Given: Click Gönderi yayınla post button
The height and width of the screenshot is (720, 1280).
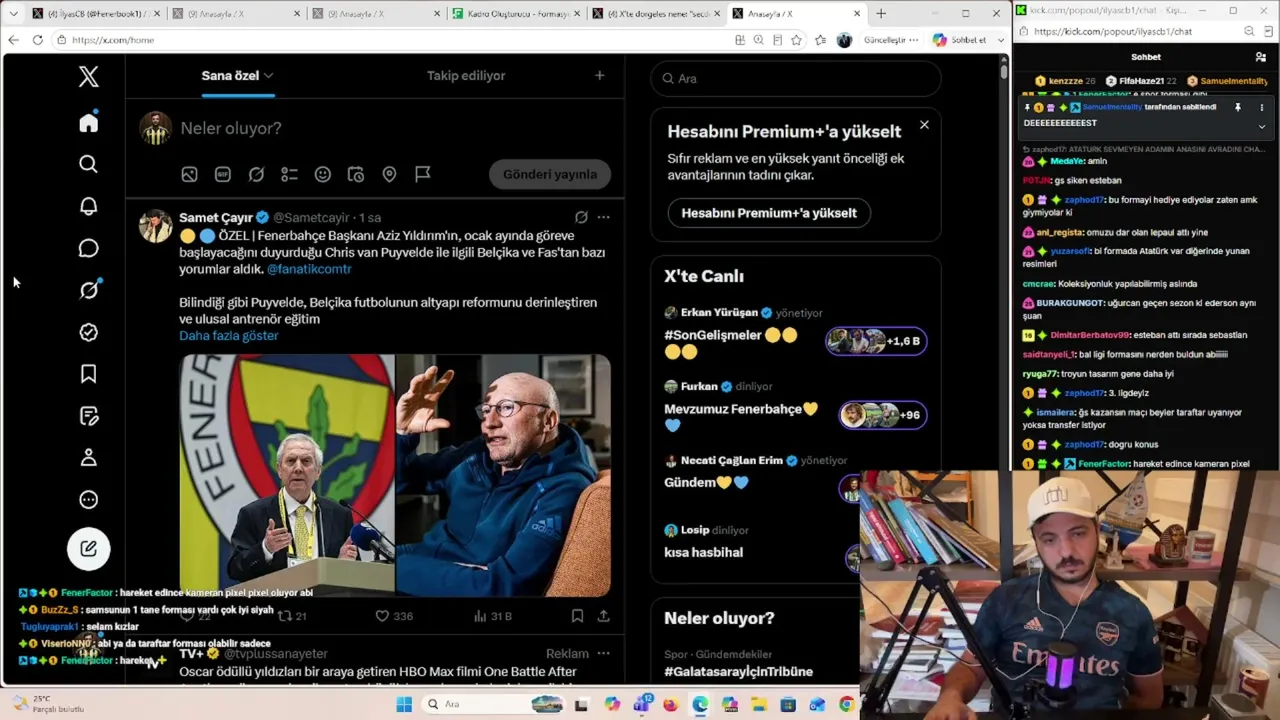Looking at the screenshot, I should click(550, 174).
